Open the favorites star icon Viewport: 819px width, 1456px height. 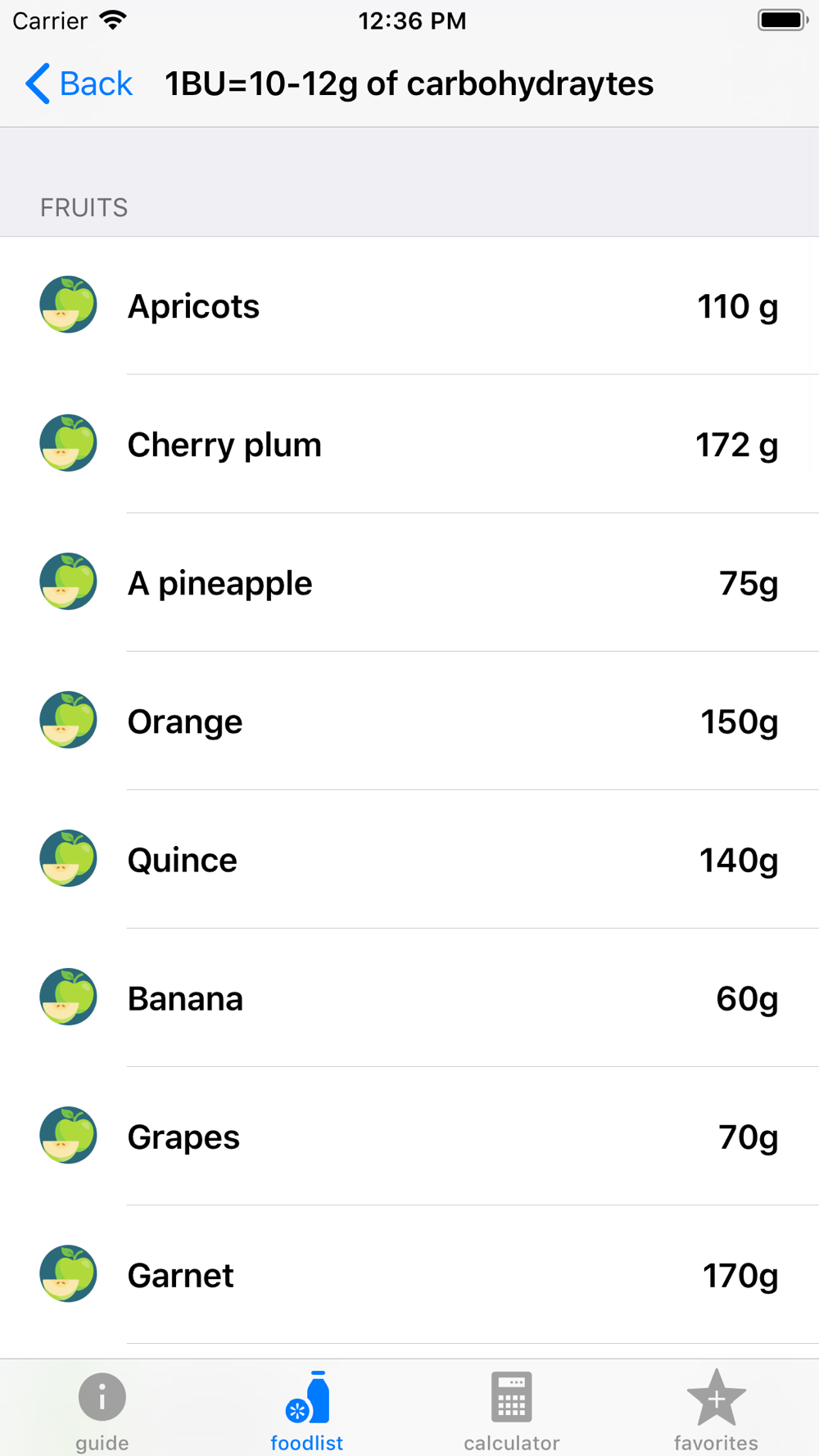coord(716,1397)
